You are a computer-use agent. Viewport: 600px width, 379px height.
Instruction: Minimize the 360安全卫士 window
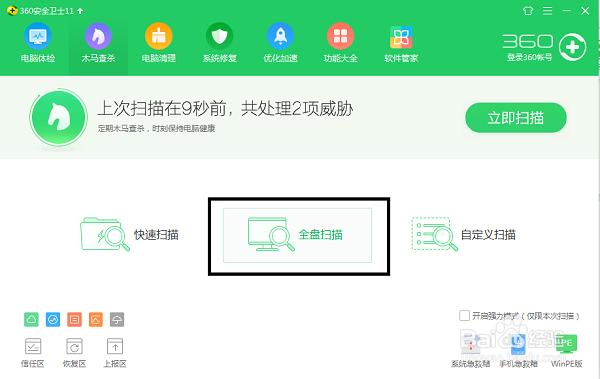(x=567, y=11)
